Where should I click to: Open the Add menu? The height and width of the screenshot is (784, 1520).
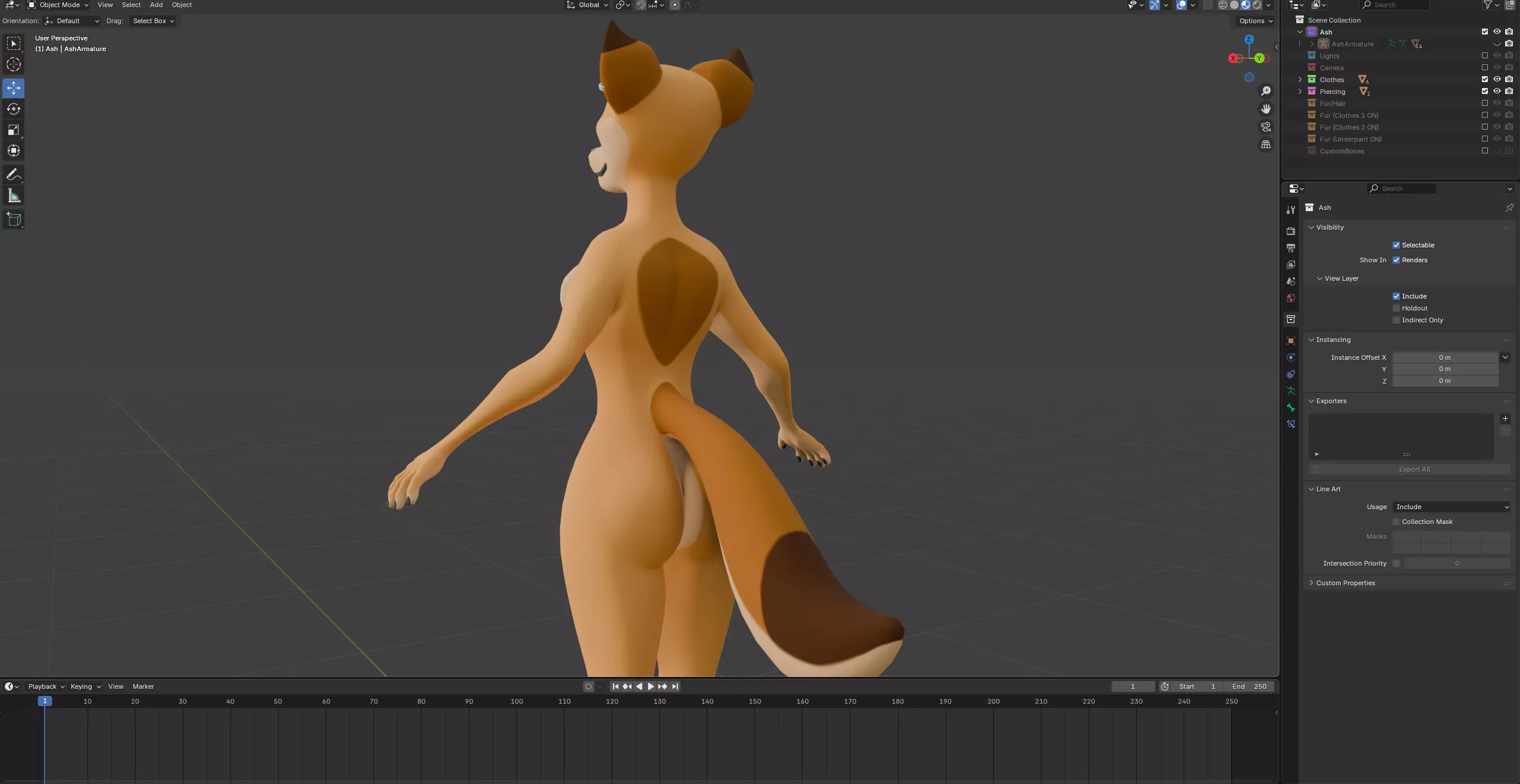(156, 5)
